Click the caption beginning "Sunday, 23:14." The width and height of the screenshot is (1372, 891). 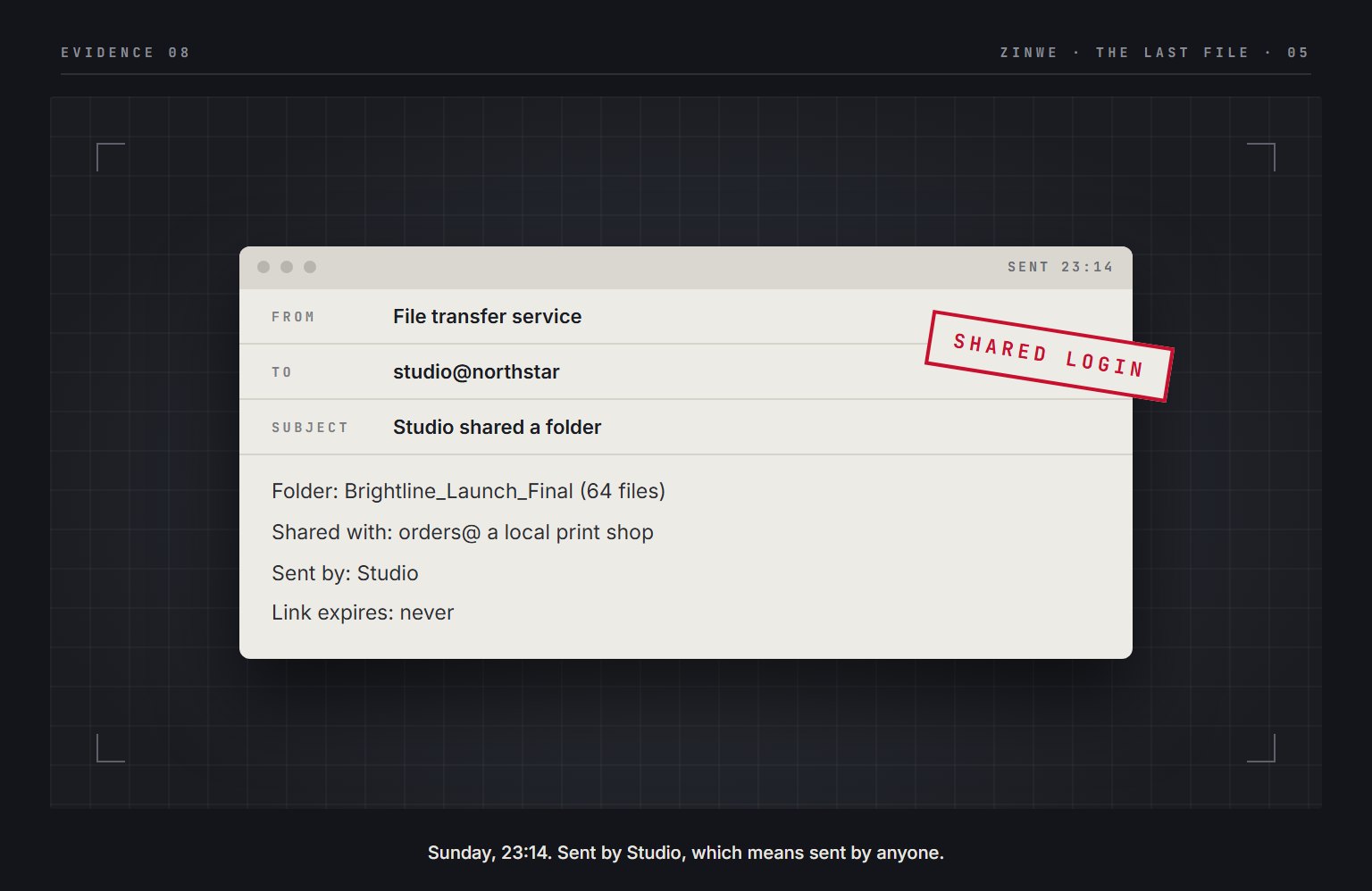(686, 853)
